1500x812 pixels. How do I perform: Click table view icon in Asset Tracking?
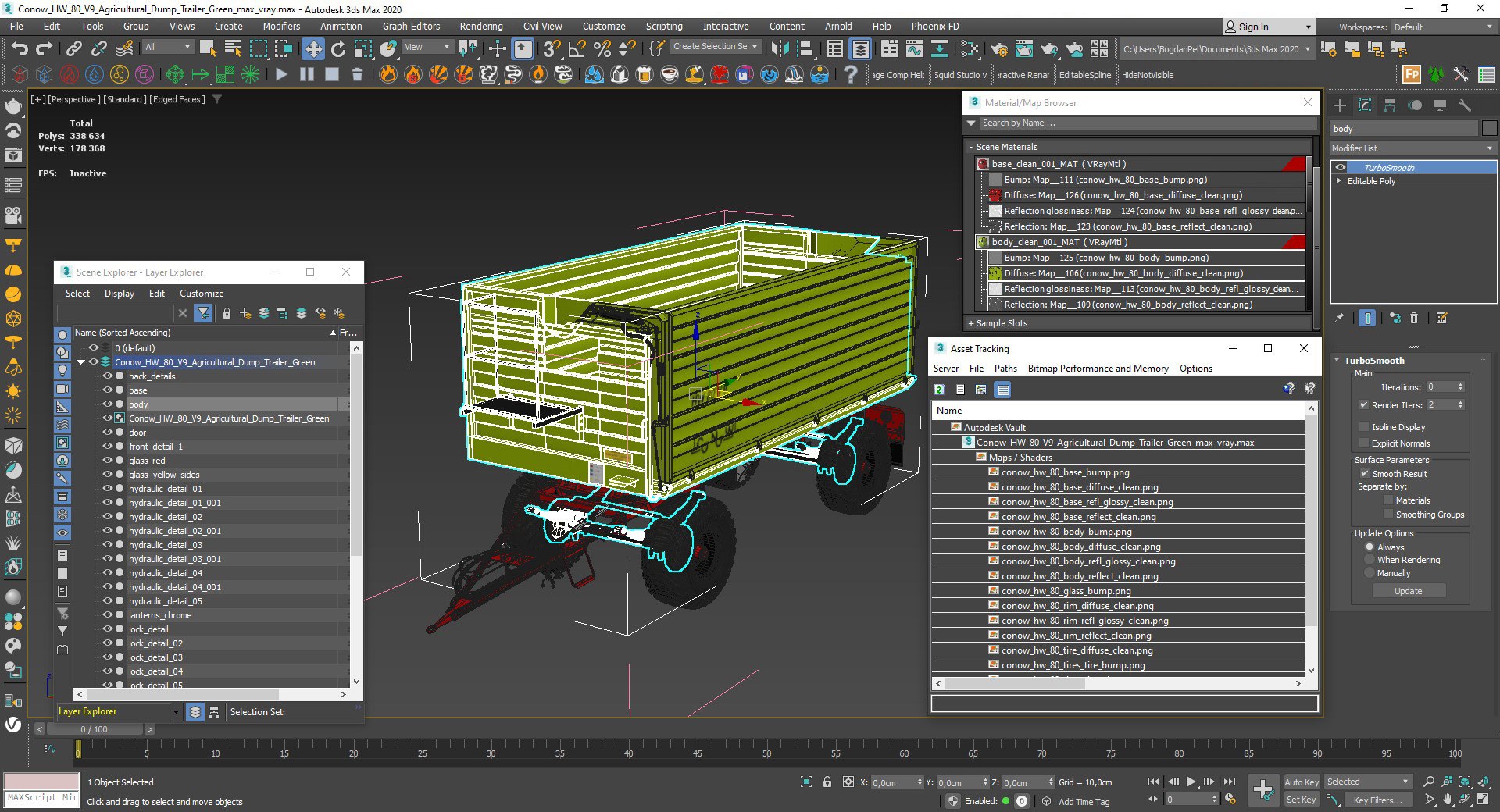pyautogui.click(x=1003, y=389)
